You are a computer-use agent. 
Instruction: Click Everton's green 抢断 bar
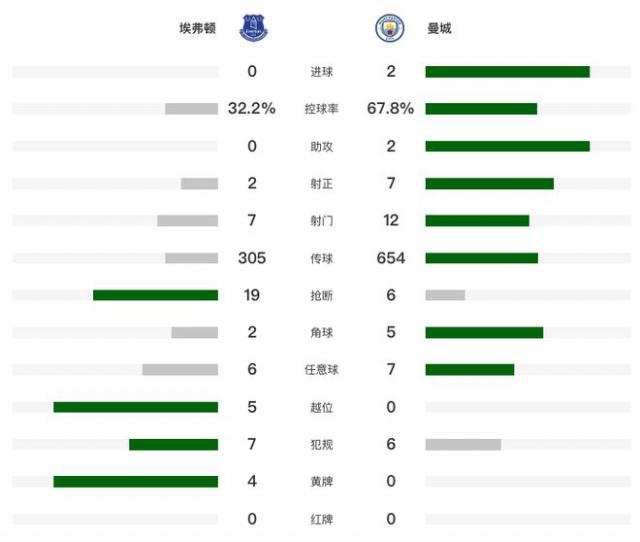tap(155, 295)
